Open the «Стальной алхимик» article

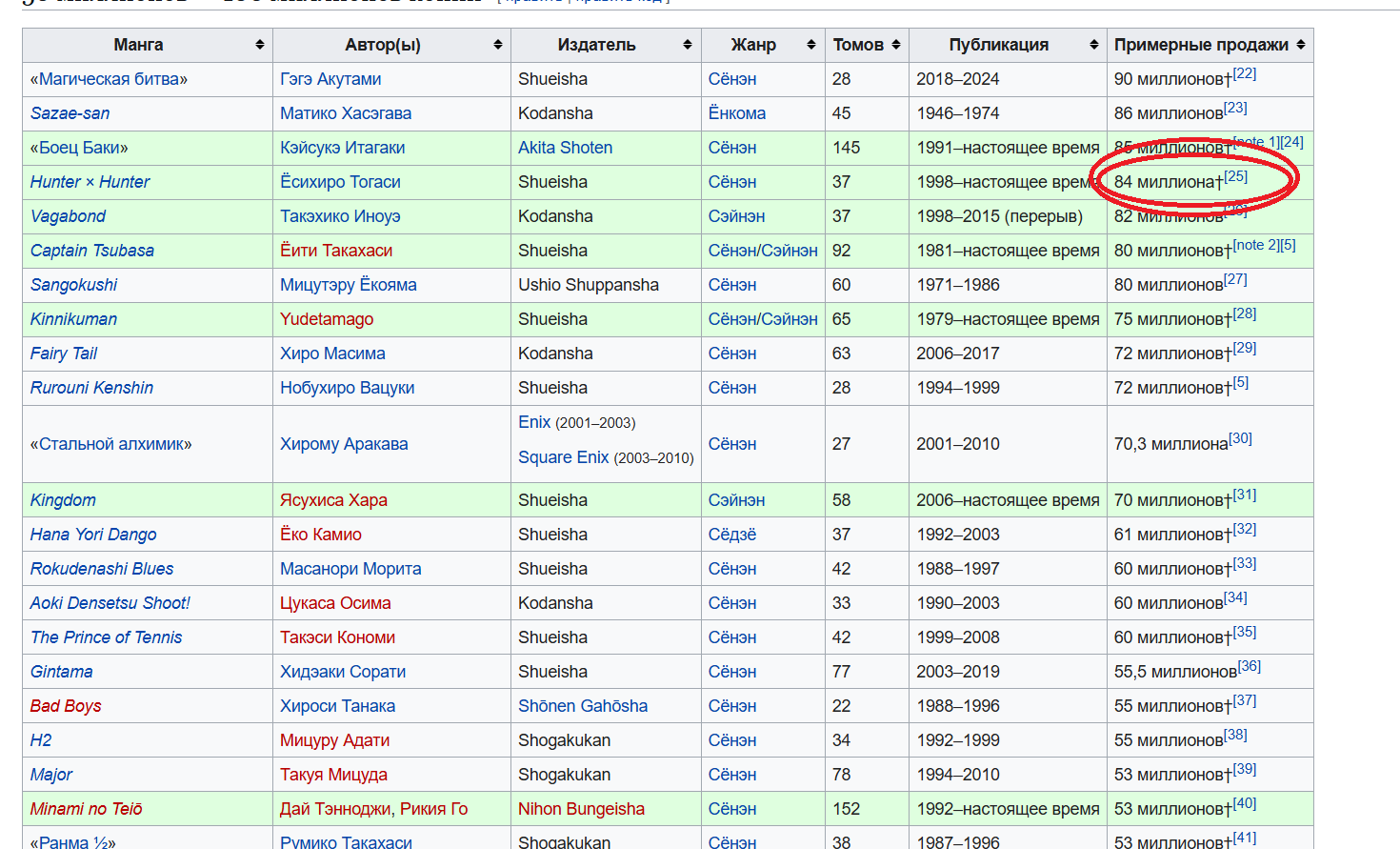[110, 444]
